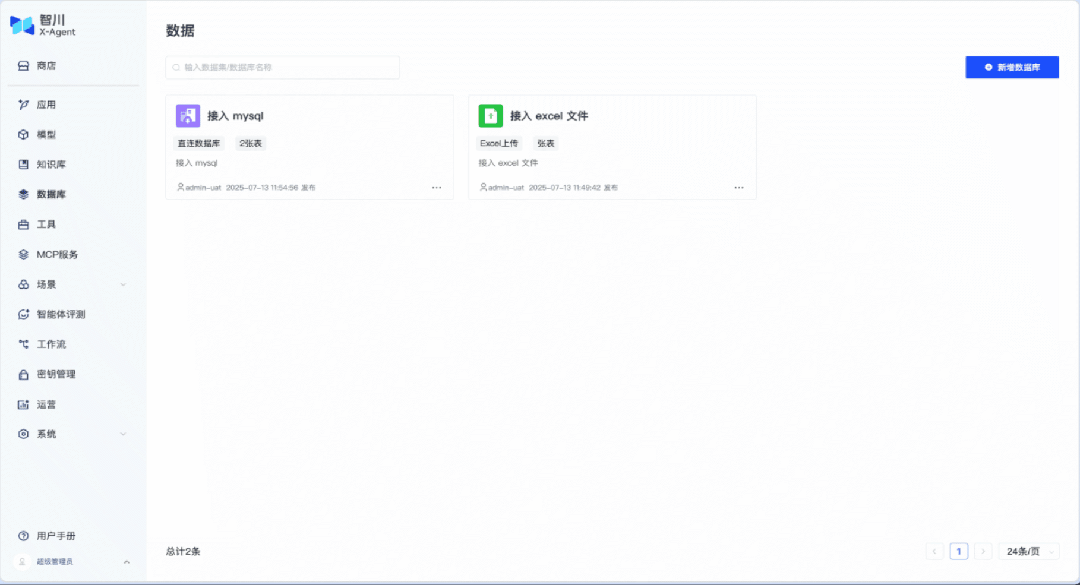
Task: Go to 工作流 in the sidebar
Action: (52, 345)
